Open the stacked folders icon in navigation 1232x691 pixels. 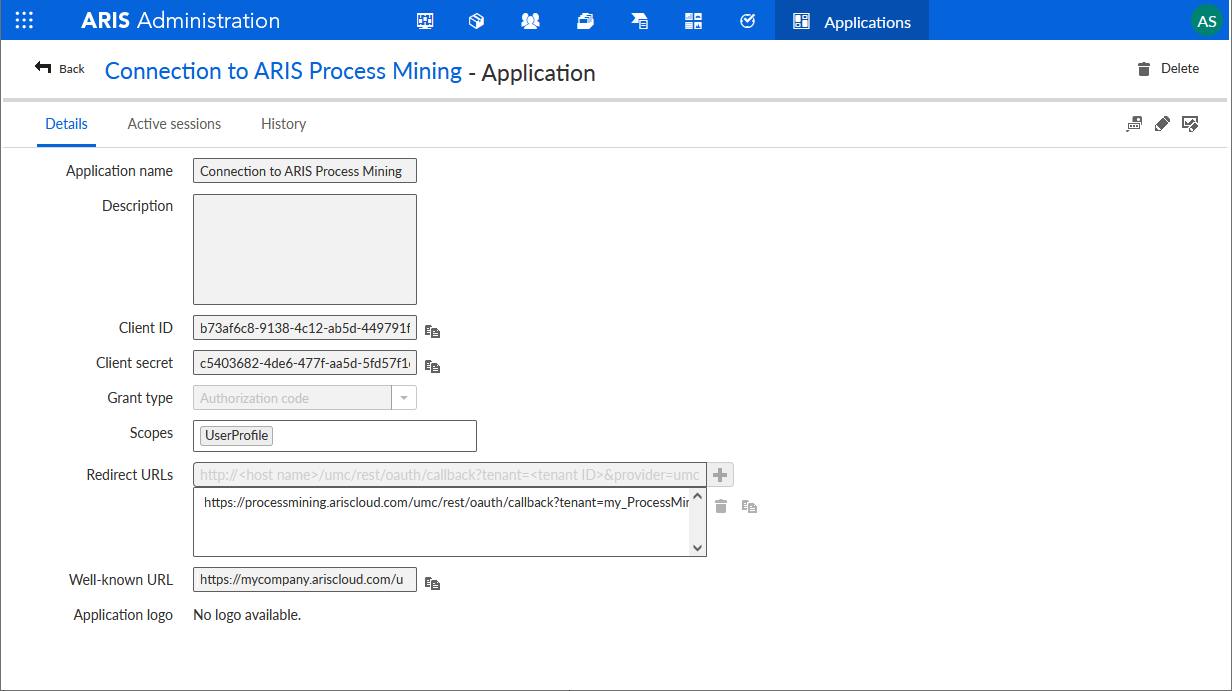coord(586,21)
